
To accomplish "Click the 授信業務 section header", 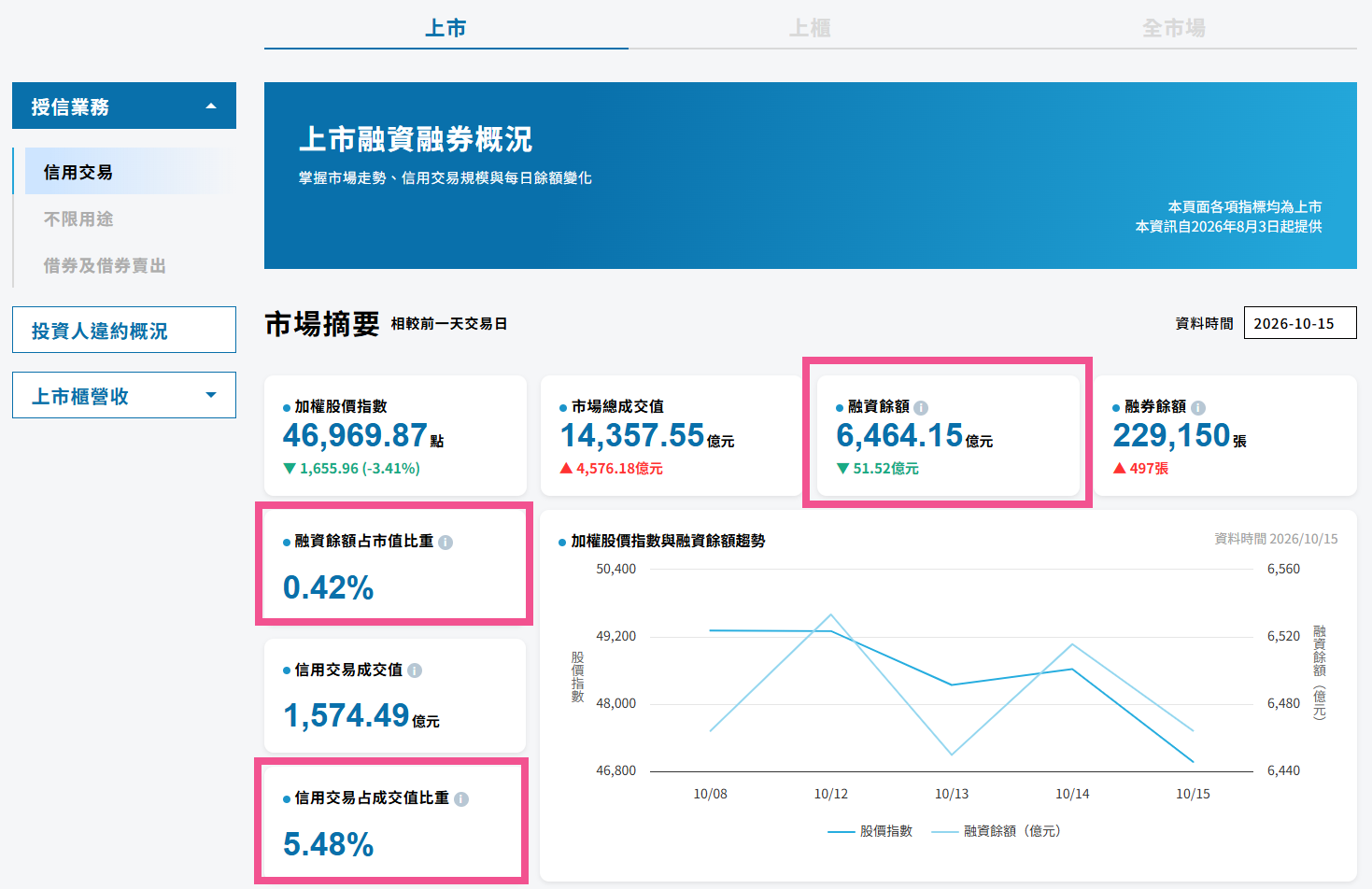I will 124,106.
